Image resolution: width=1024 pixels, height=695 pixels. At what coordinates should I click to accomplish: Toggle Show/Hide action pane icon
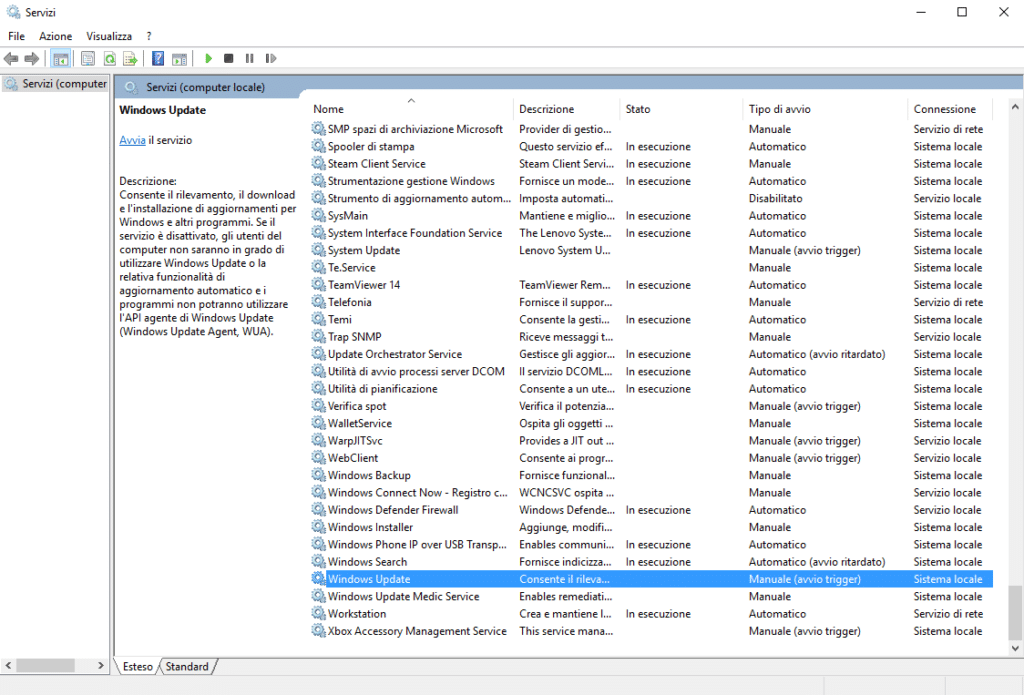tap(180, 59)
